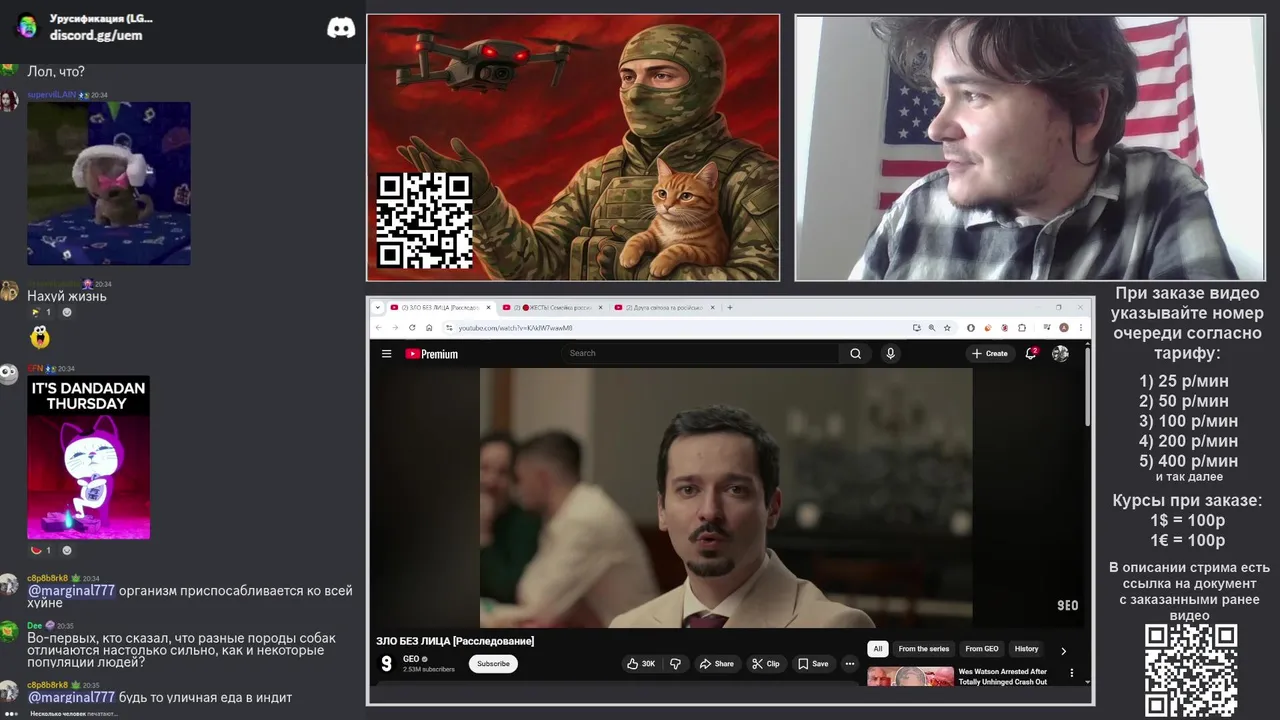Bookmark this page with the star icon
This screenshot has height=720, width=1280.
[x=948, y=327]
